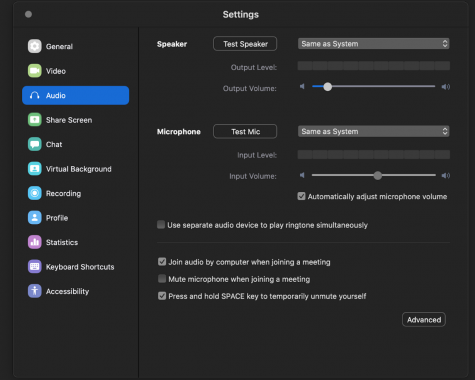Click the low volume icon beside Output Volume
Image resolution: width=475 pixels, height=380 pixels.
click(302, 87)
